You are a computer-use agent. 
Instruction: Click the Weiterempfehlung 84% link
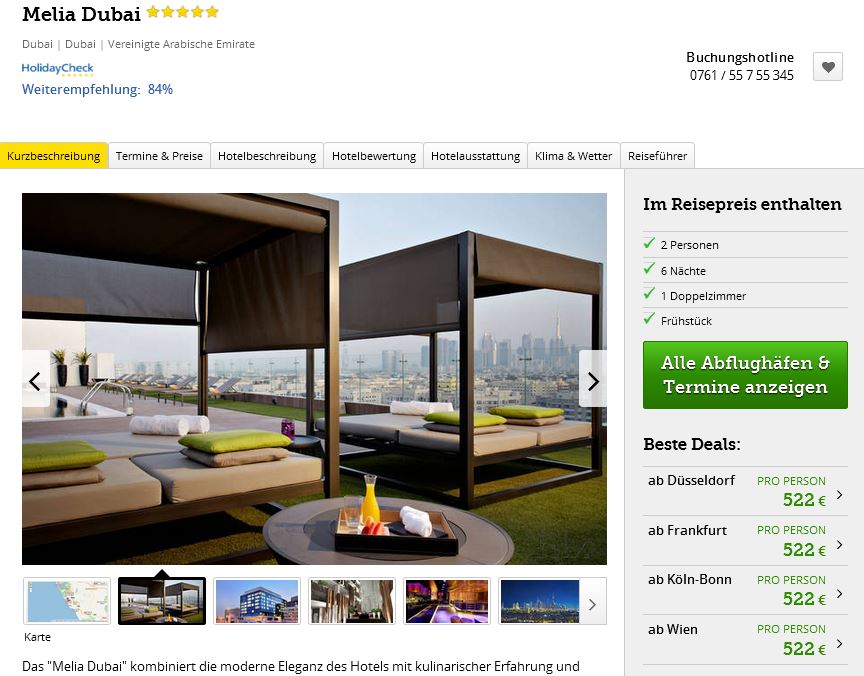tap(97, 89)
